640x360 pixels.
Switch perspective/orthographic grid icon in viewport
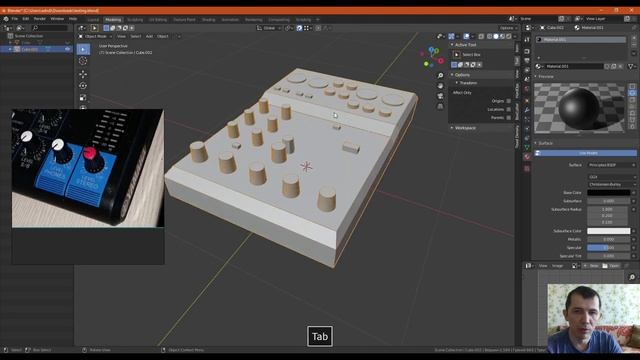click(x=440, y=106)
